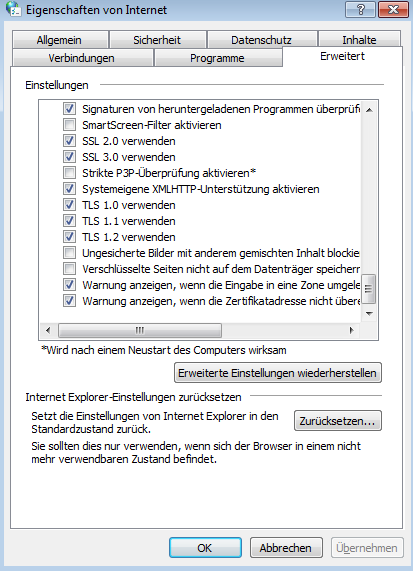
Task: Uncheck SSL 3.0 verwenden option
Action: pos(69,157)
